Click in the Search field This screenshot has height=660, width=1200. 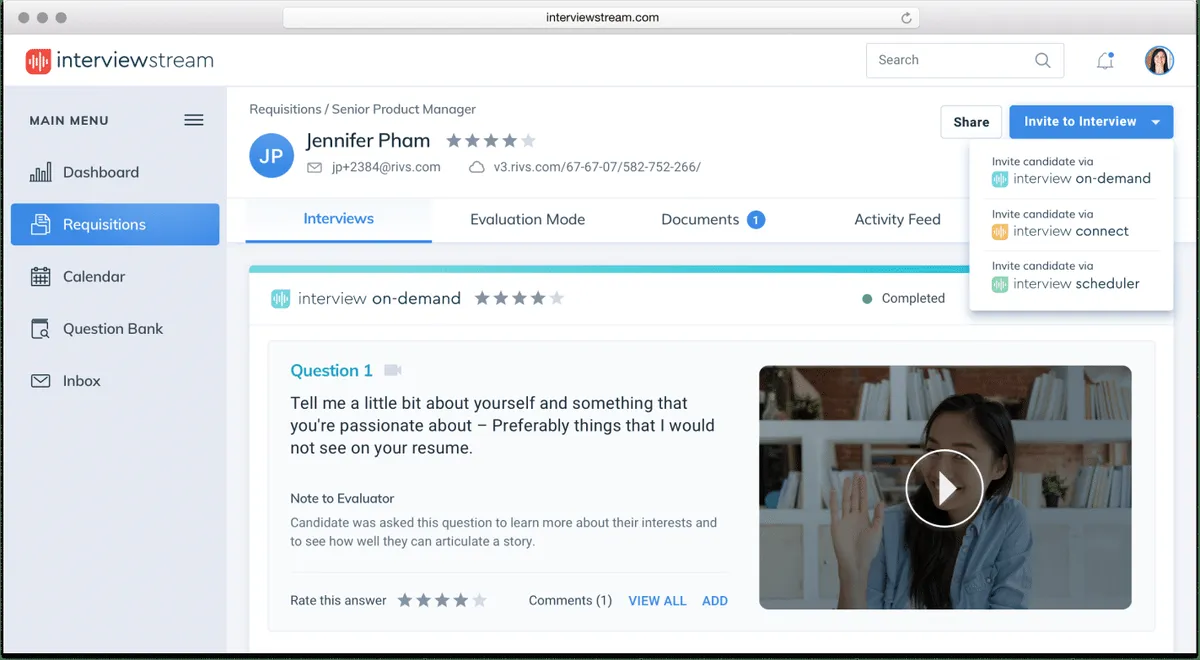[965, 60]
